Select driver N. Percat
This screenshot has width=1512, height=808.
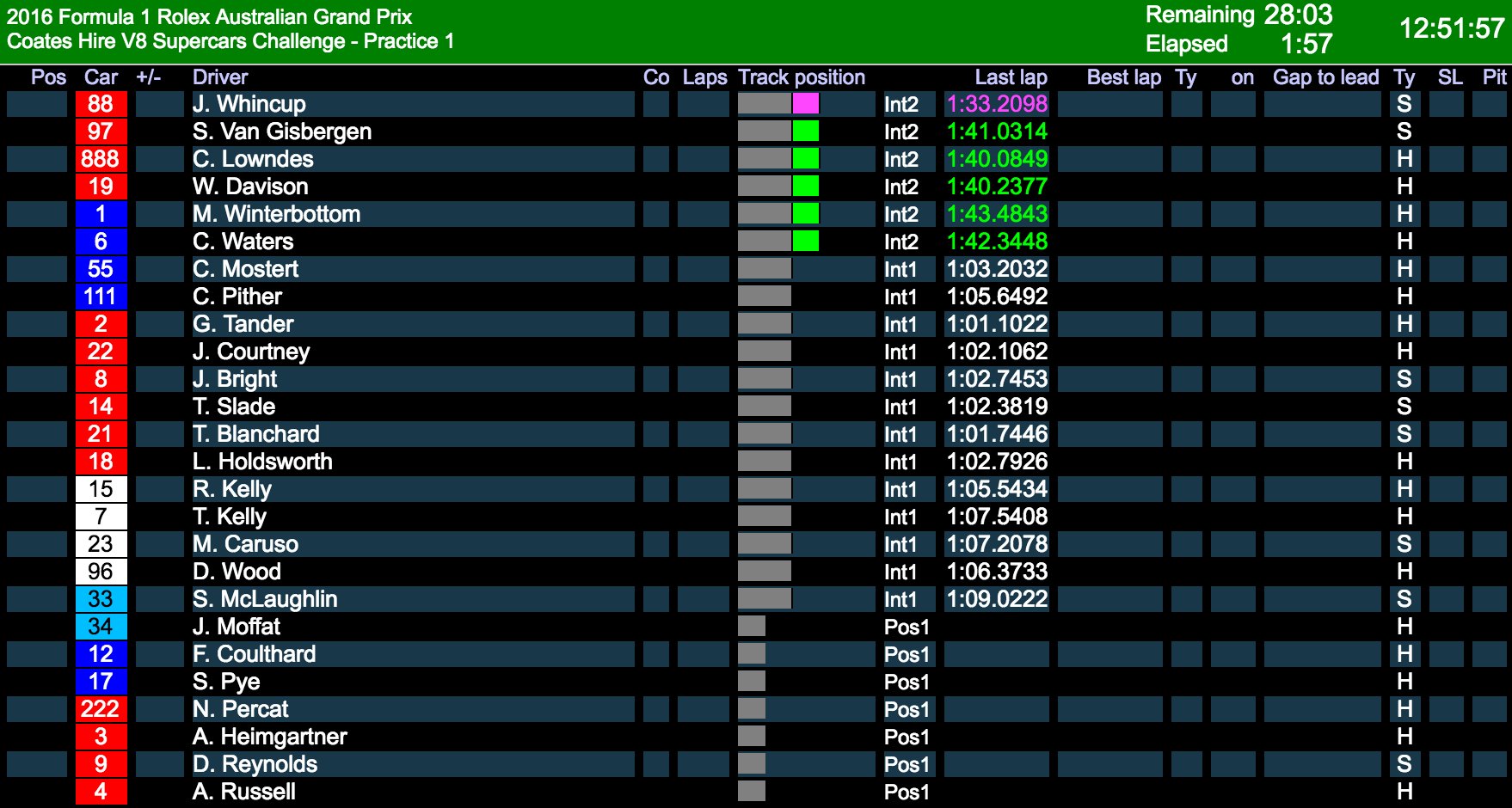(x=241, y=709)
